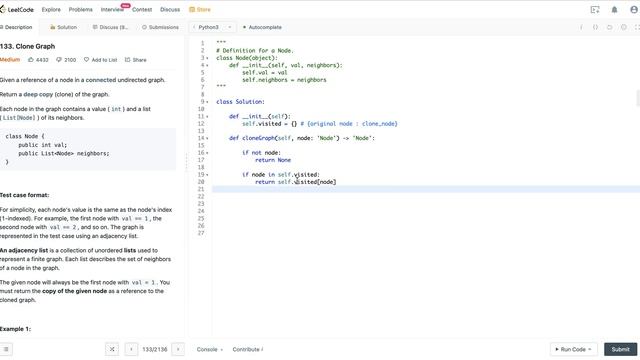Screen dimensions: 640x360
Task: Click Add to List text
Action: tap(104, 60)
